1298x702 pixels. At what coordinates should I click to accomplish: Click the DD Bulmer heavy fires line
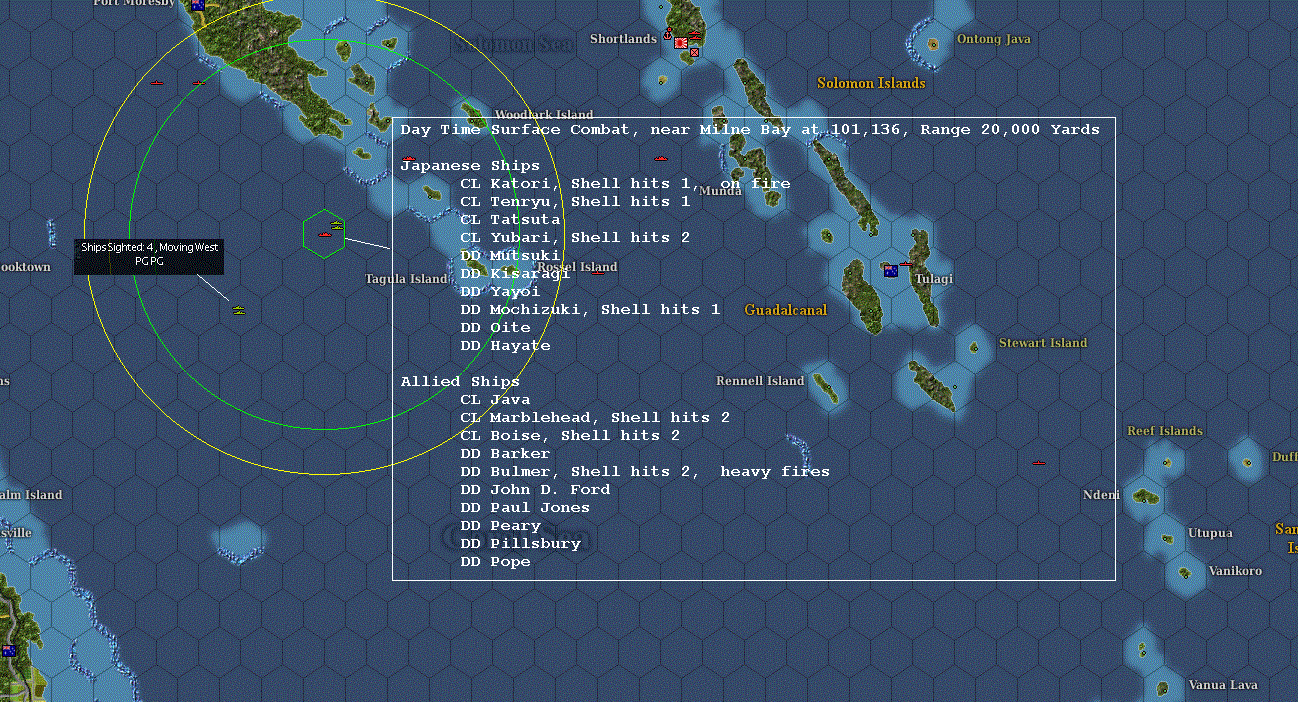pos(645,472)
